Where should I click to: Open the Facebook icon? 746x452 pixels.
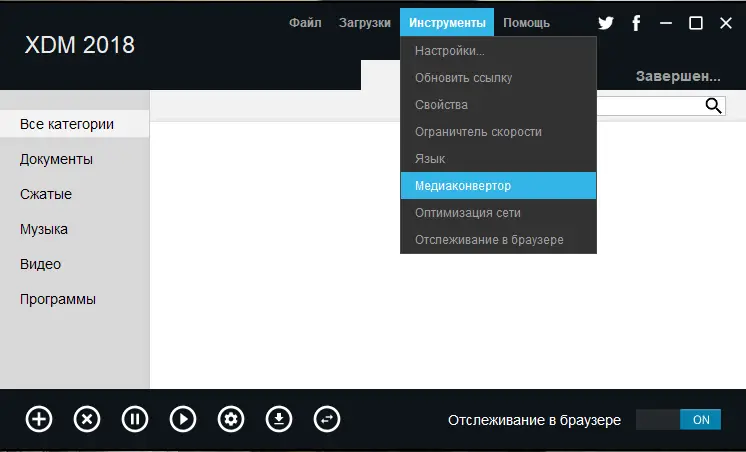tap(636, 23)
